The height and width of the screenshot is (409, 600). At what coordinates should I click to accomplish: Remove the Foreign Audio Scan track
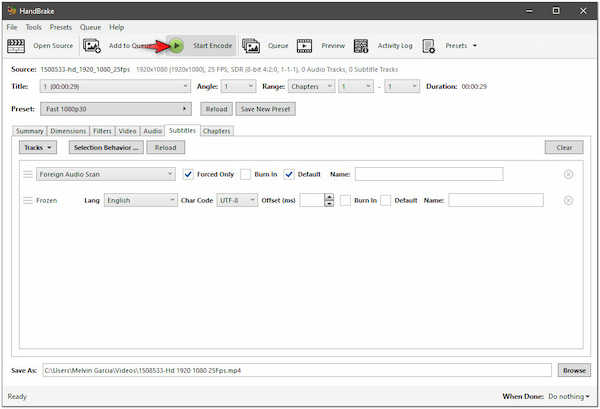tap(569, 174)
